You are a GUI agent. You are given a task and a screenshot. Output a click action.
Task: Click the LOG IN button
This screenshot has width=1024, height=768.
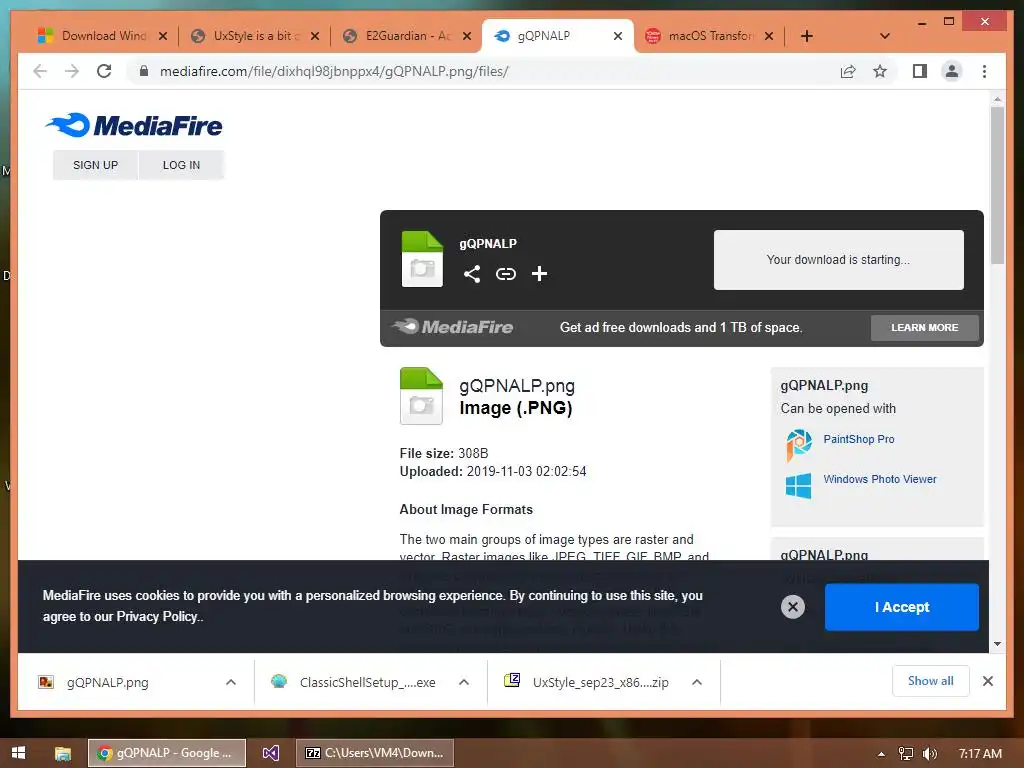click(181, 165)
